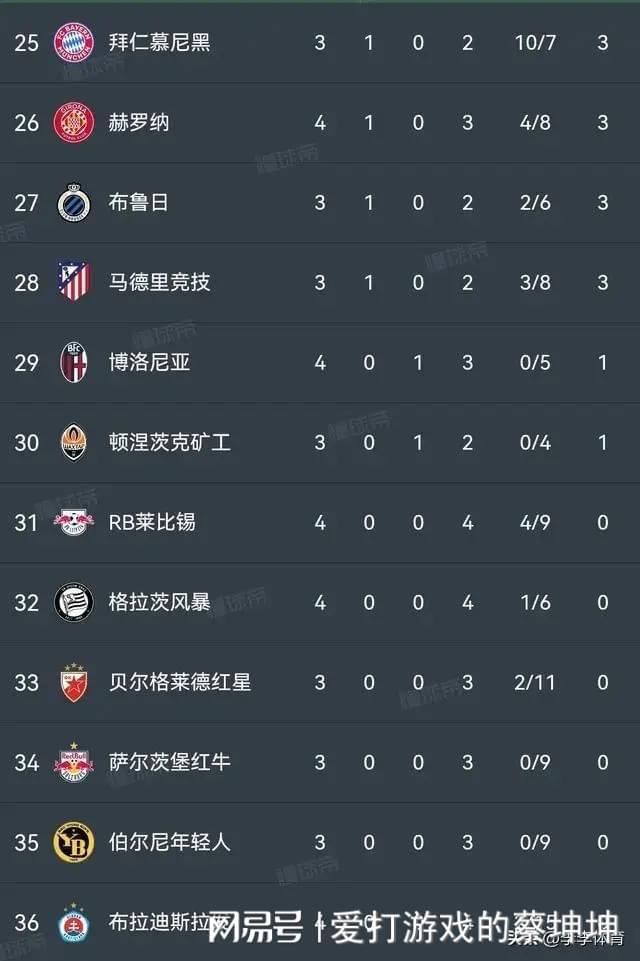Click the Club Brugge crest
Viewport: 640px width, 961px height.
[x=74, y=203]
